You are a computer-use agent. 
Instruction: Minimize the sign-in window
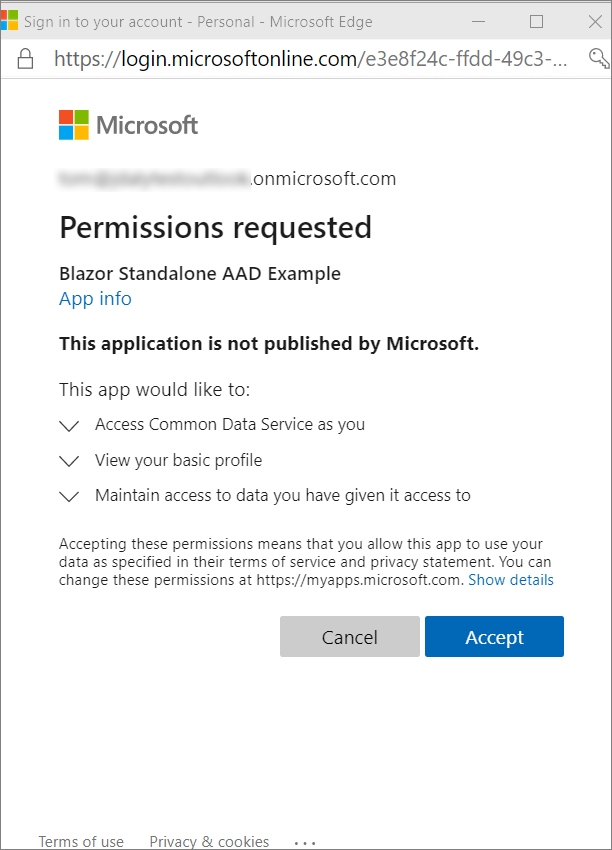click(x=479, y=20)
